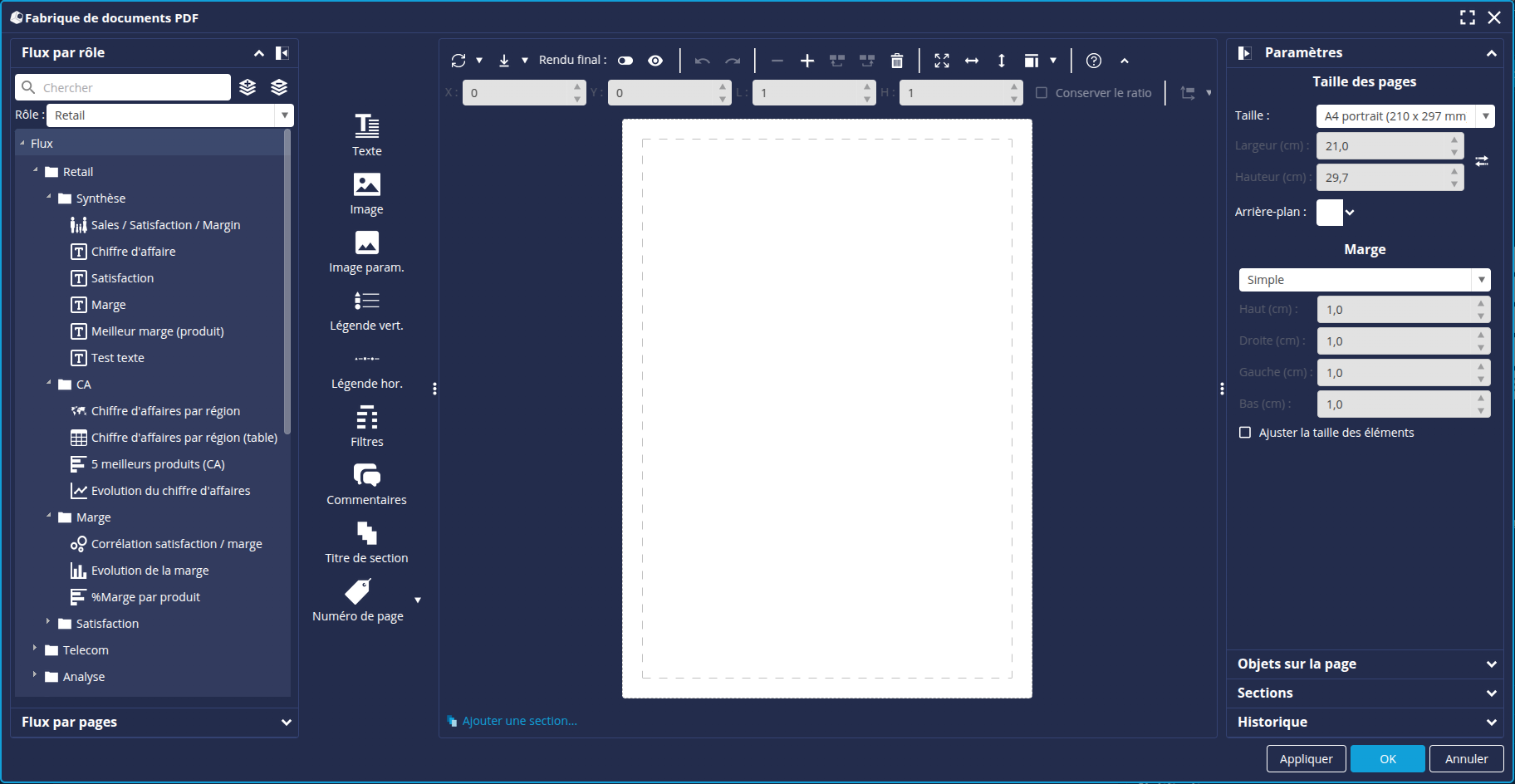
Task: Select the Image element tool
Action: pos(366,192)
